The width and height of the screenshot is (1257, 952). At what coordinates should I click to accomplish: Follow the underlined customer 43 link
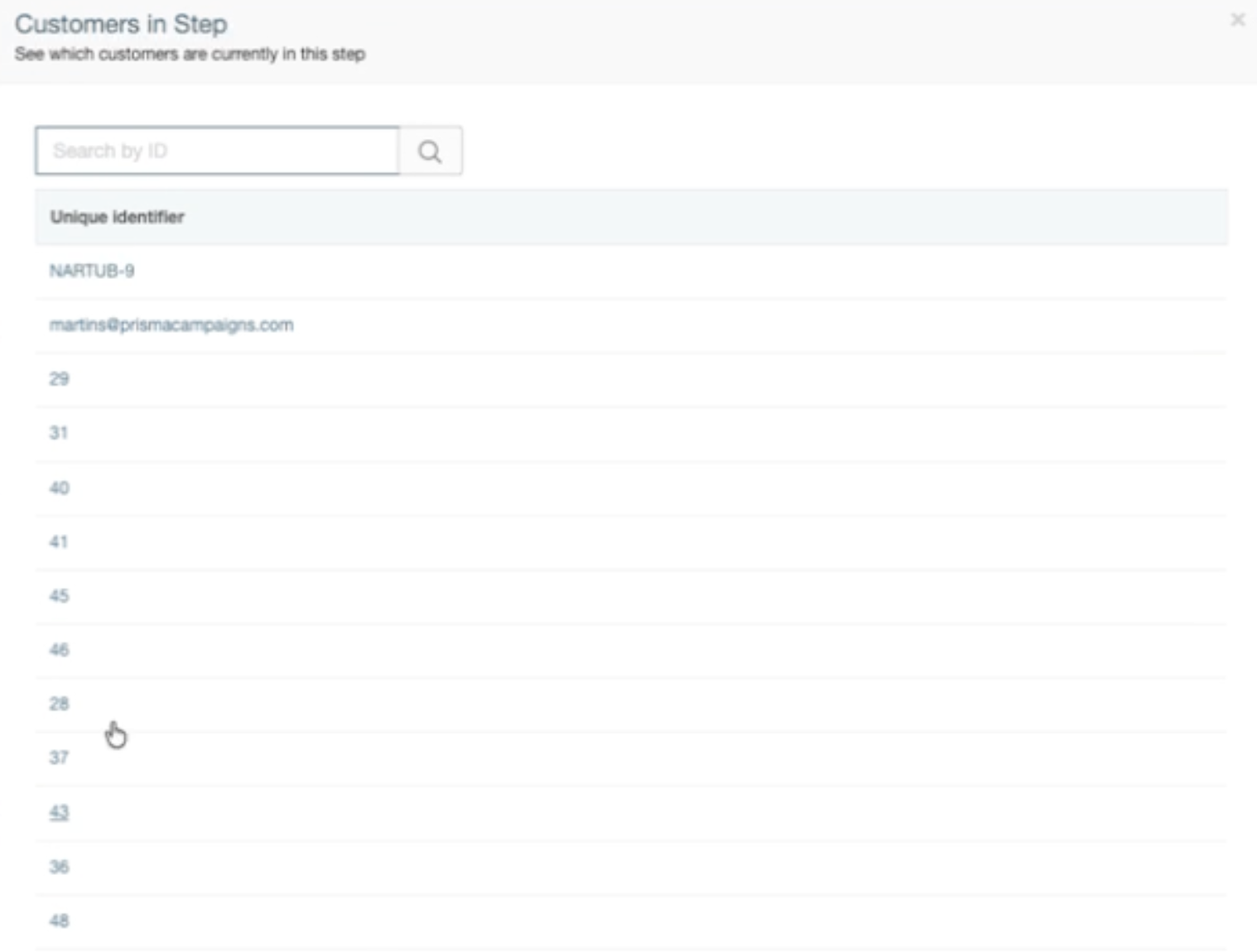[59, 812]
